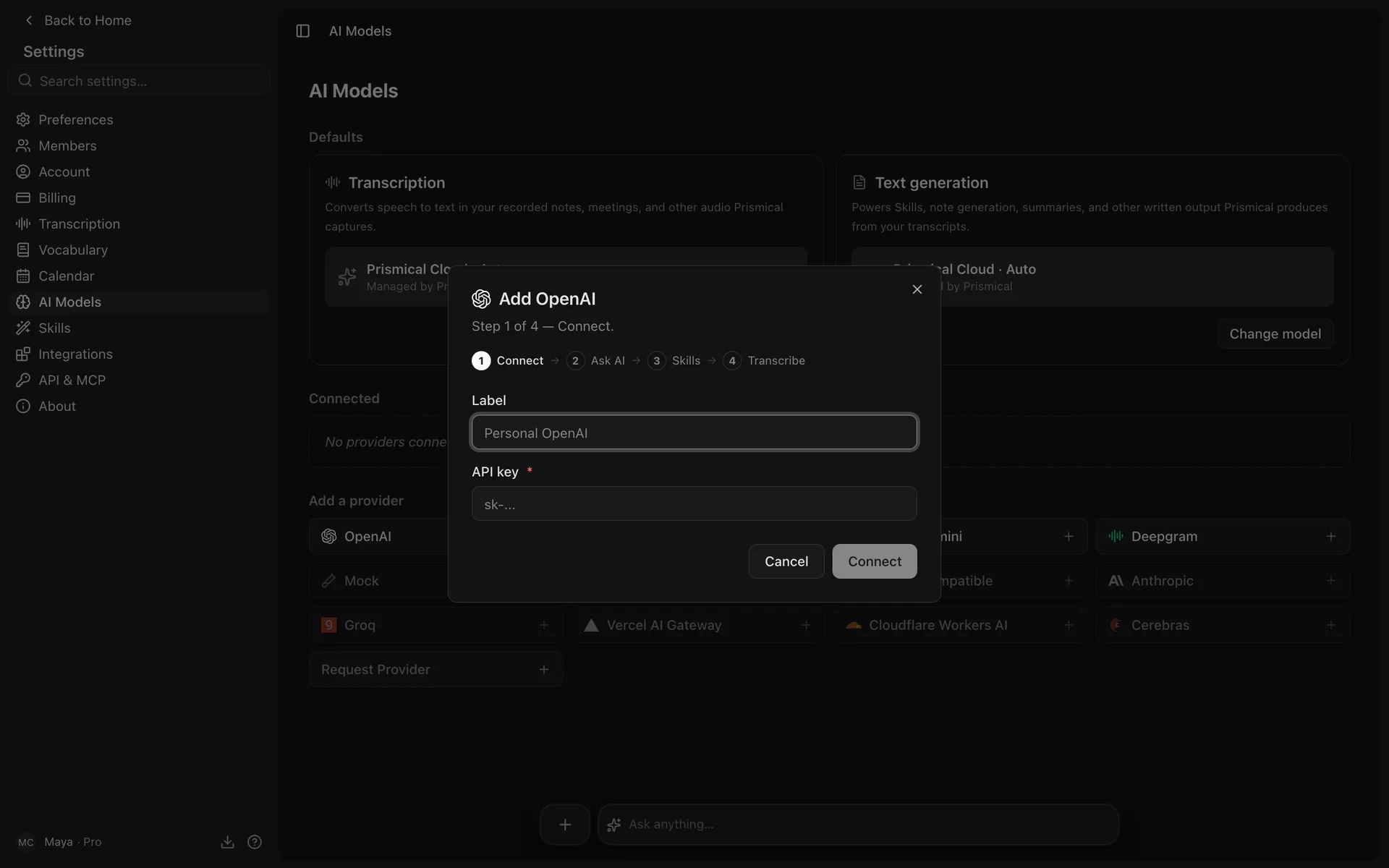The width and height of the screenshot is (1389, 868).
Task: Open Vocabulary settings
Action: tap(140, 250)
